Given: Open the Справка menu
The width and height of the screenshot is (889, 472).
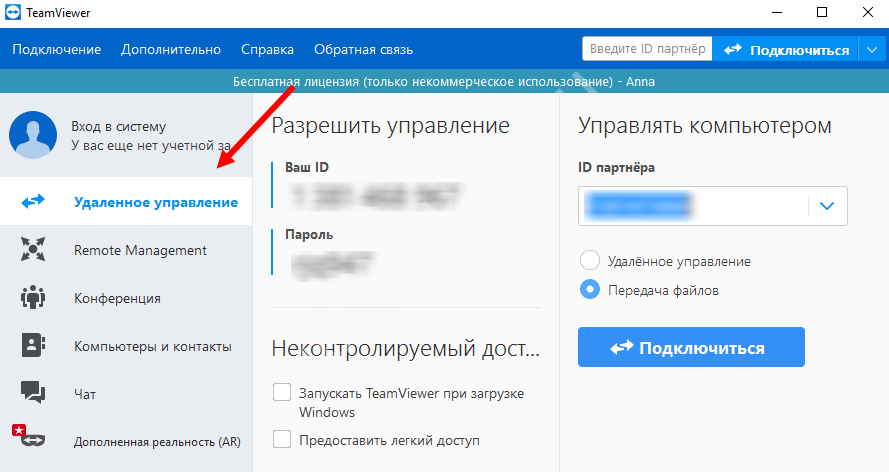Looking at the screenshot, I should [267, 49].
